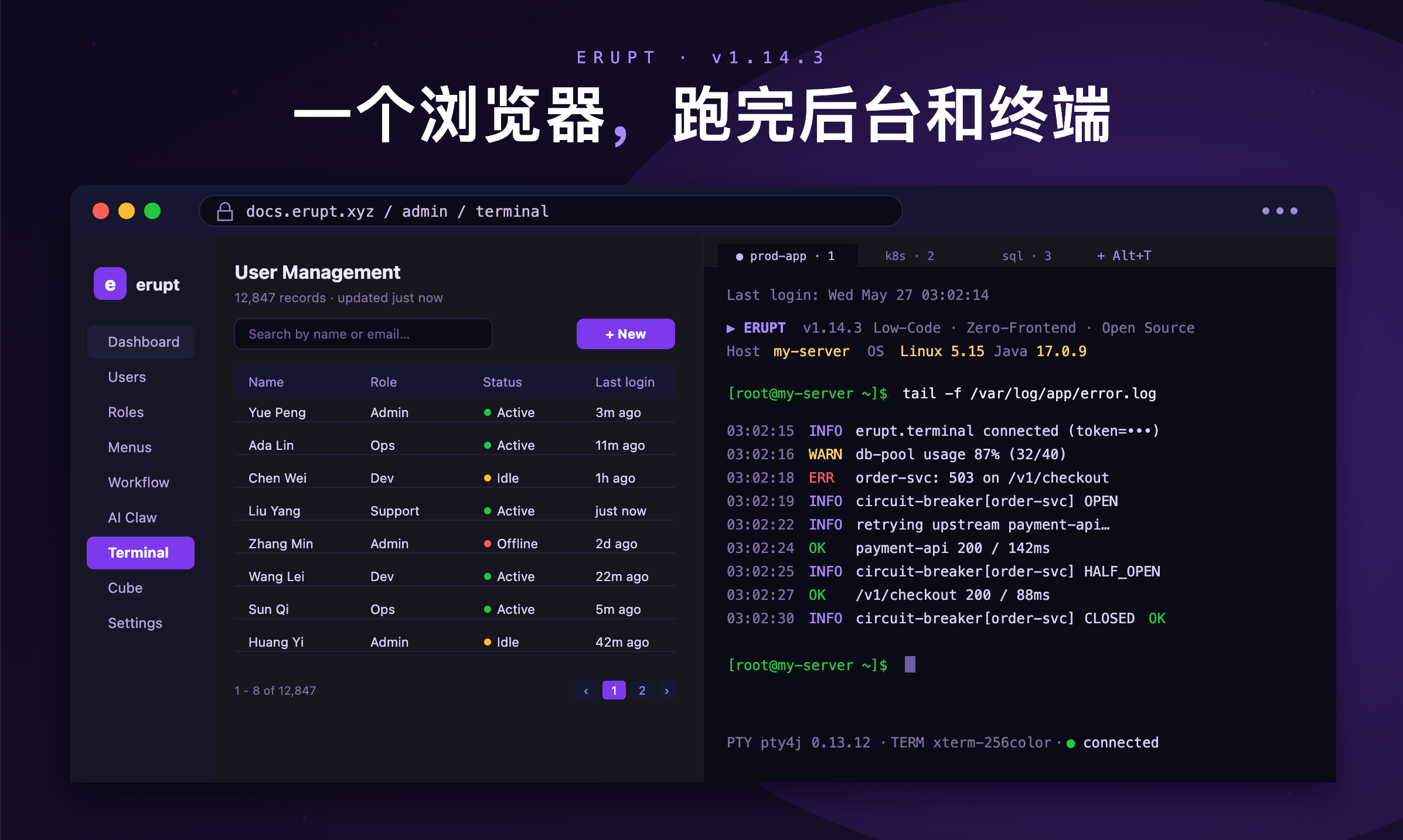Click the 'Last login: Wed May 27' line

pos(858,295)
